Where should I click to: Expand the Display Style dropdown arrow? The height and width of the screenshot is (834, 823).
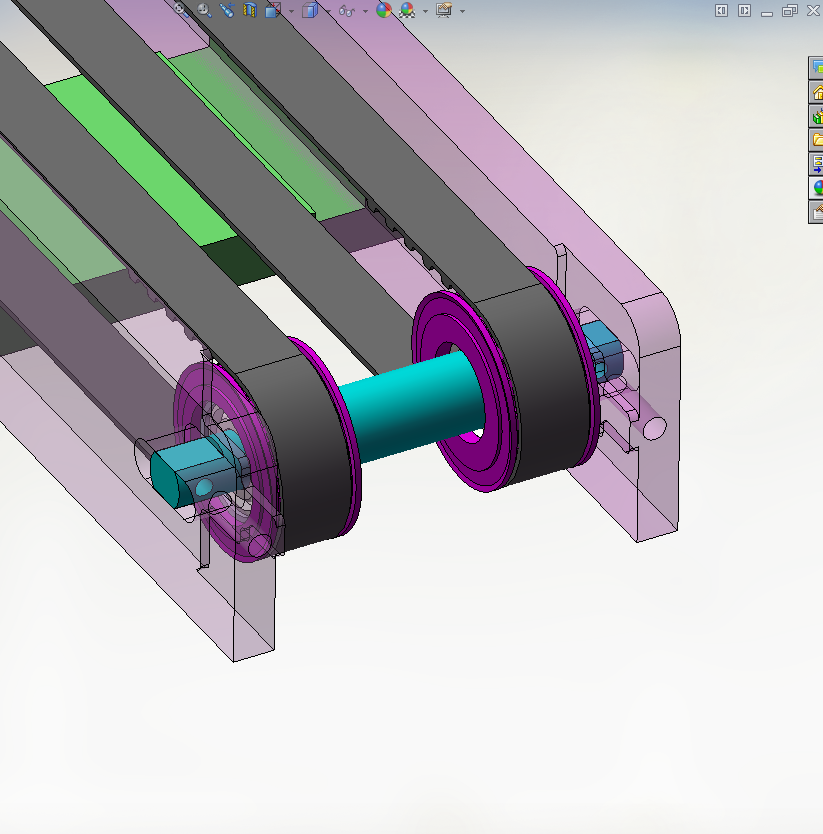pos(328,11)
